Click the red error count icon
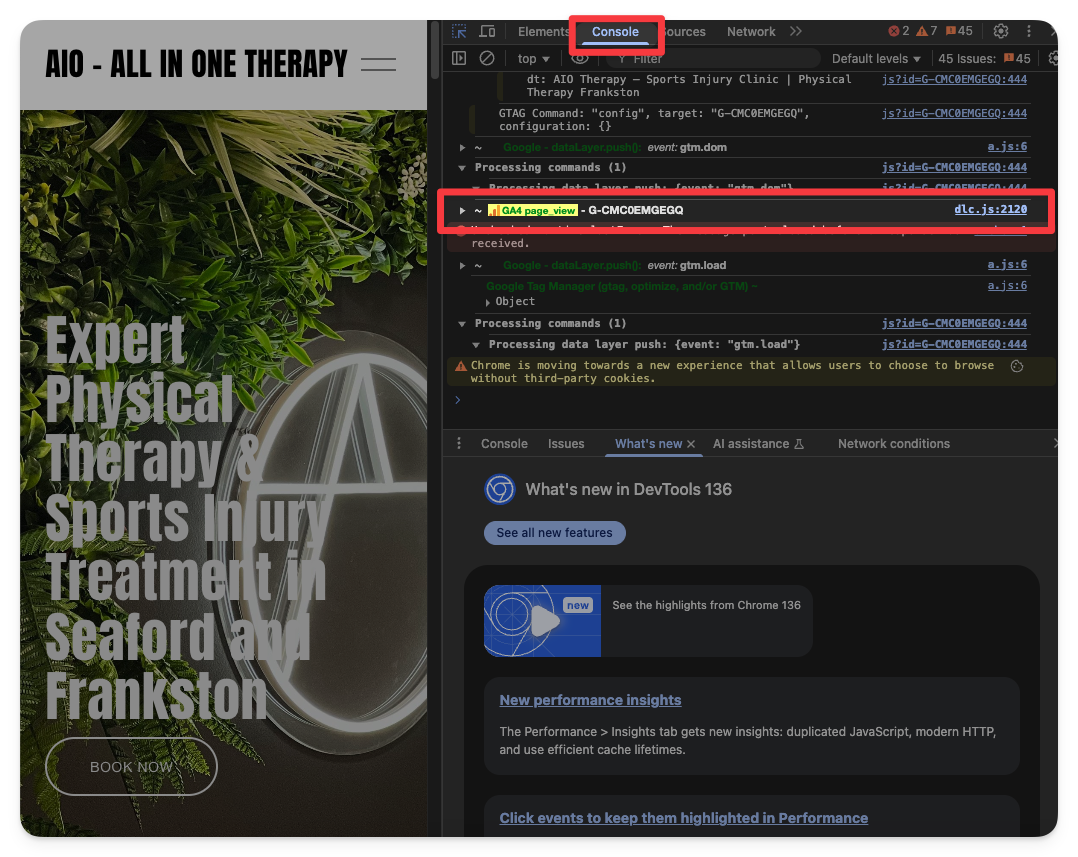1078x857 pixels. [x=899, y=32]
